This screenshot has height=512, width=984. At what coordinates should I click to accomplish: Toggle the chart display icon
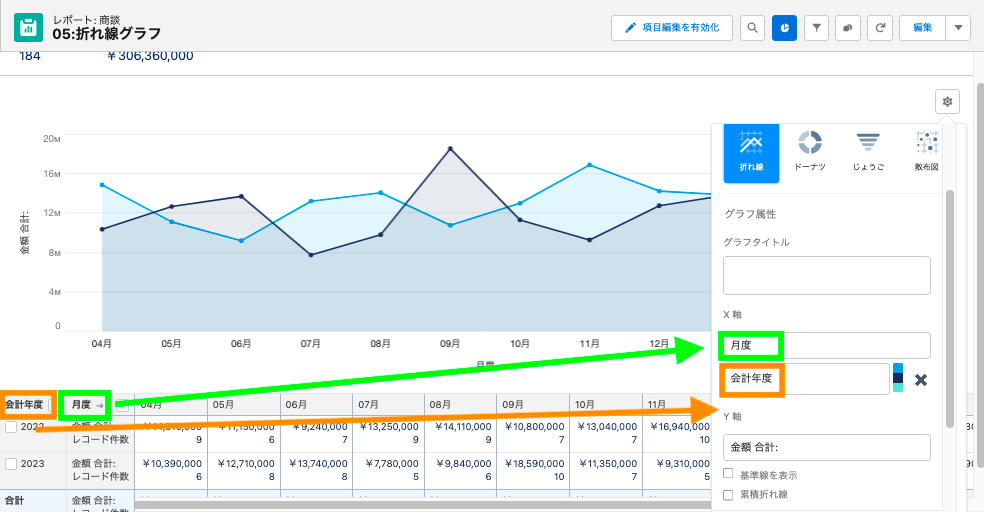(x=784, y=28)
